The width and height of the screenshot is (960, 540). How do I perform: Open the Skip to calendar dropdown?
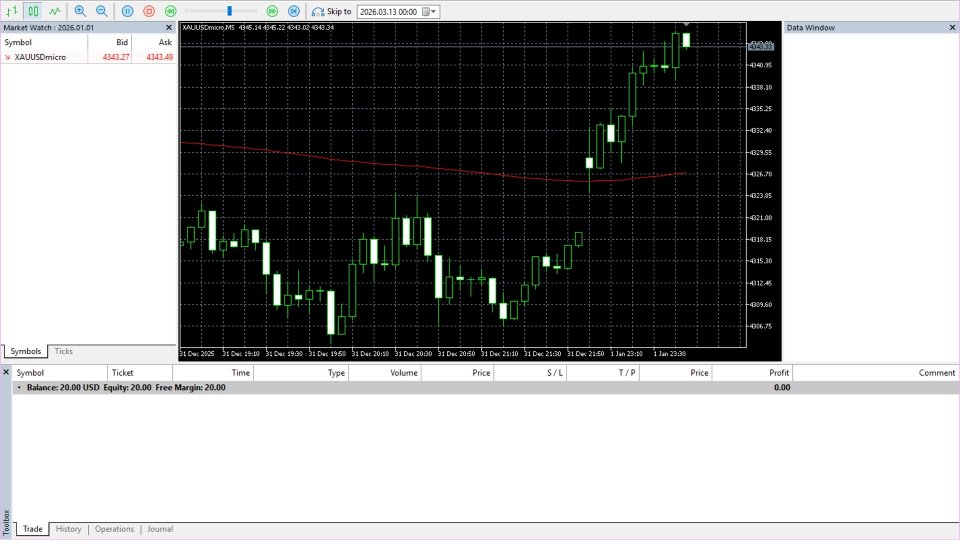(430, 12)
